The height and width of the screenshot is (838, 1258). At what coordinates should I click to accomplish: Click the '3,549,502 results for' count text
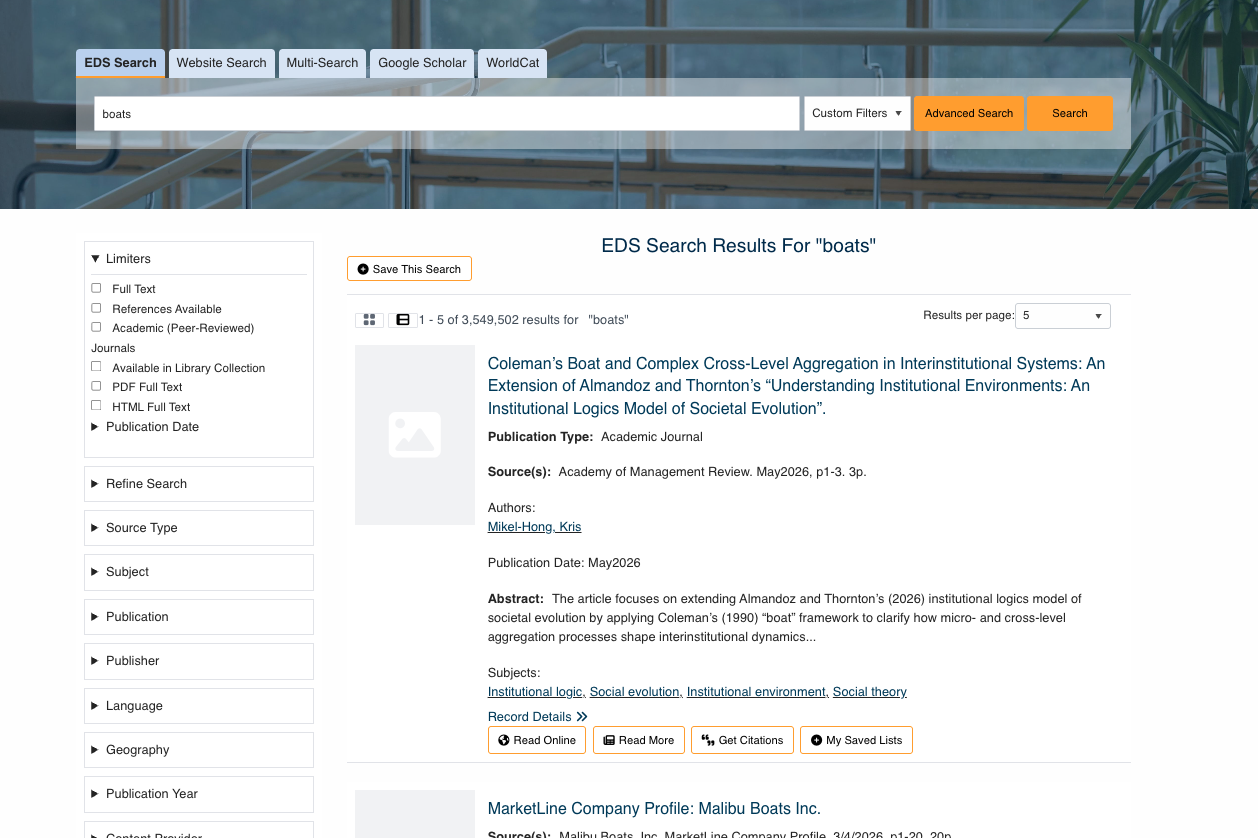520,320
